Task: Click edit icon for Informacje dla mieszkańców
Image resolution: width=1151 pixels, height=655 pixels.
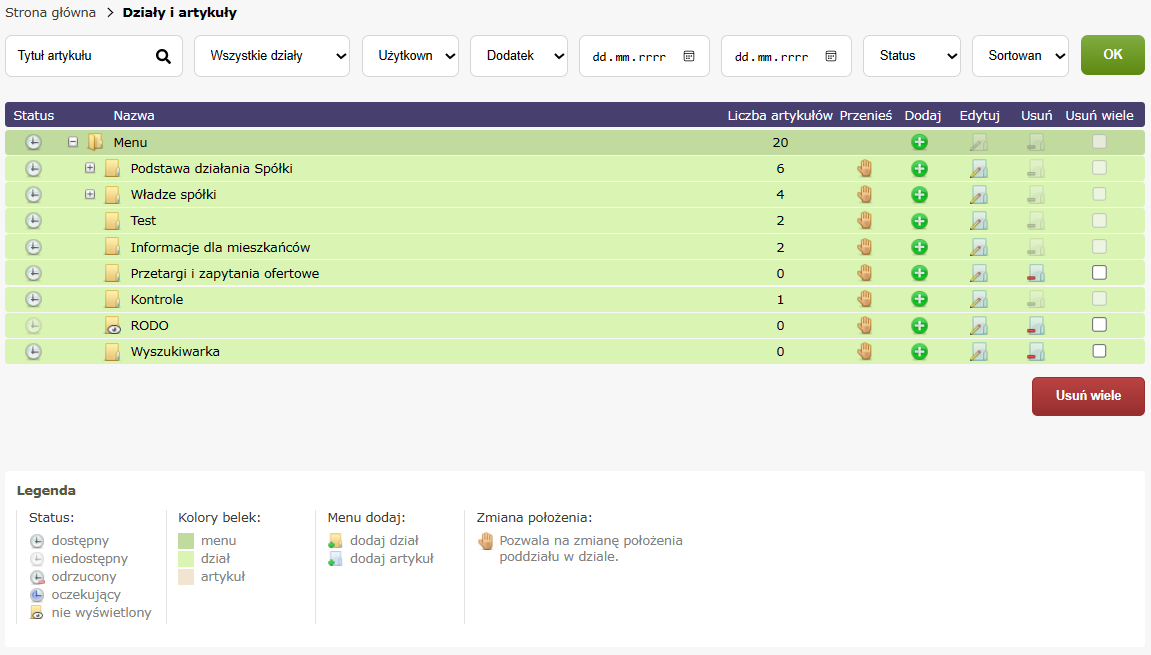Action: (x=979, y=247)
